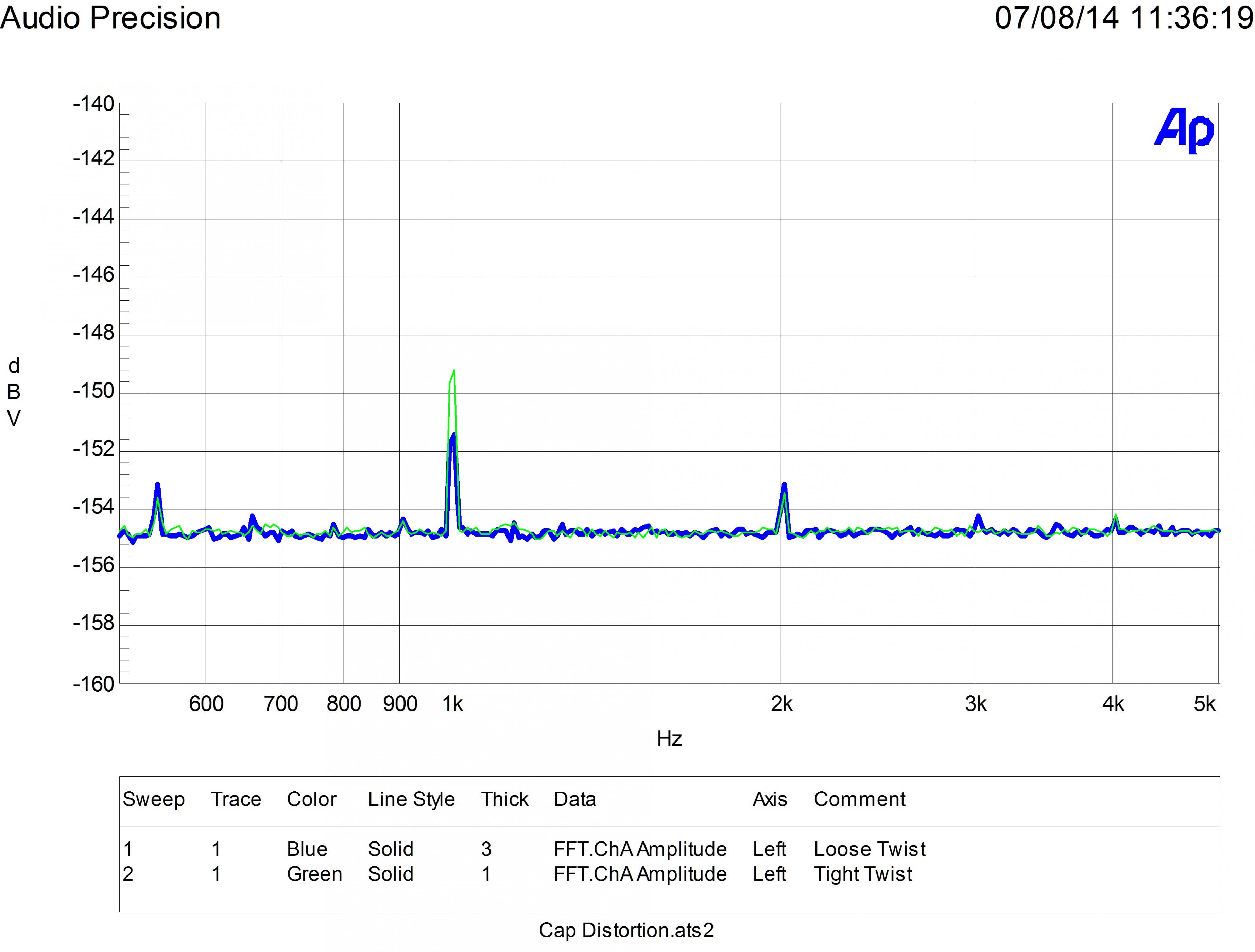Click the 'Sweep' column header

(x=154, y=799)
